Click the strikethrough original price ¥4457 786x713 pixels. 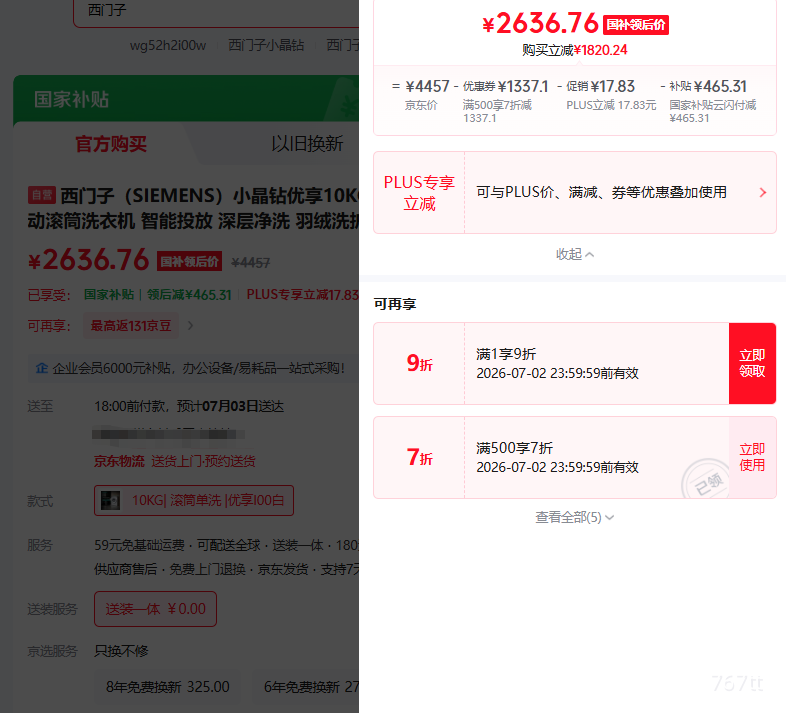tap(251, 263)
